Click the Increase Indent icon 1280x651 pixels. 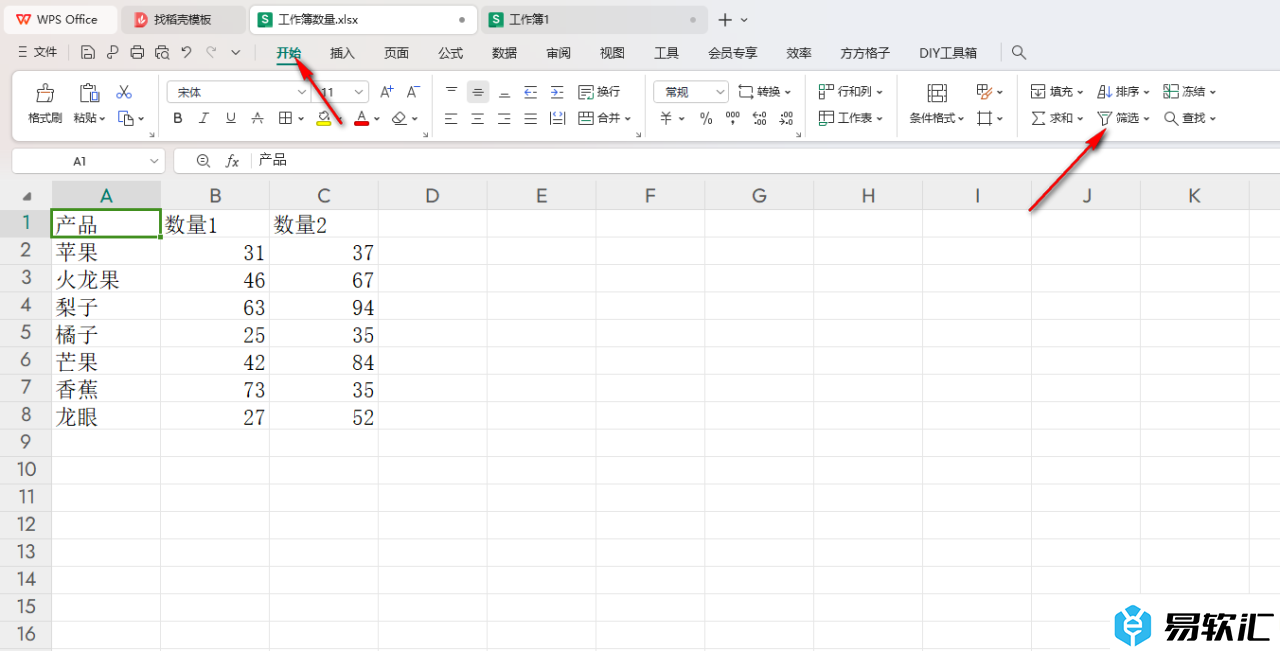[x=557, y=92]
